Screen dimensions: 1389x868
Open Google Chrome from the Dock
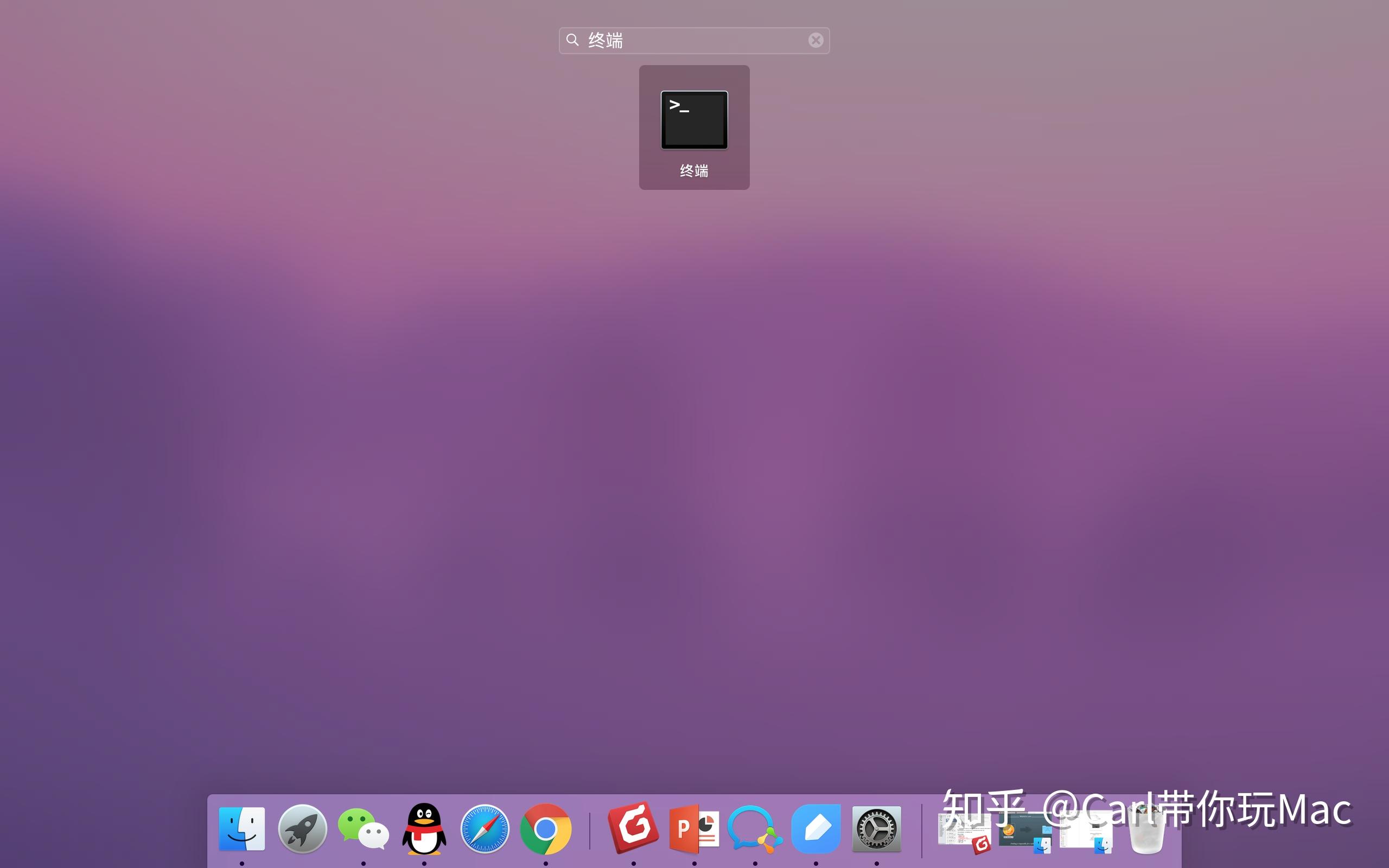pos(546,828)
